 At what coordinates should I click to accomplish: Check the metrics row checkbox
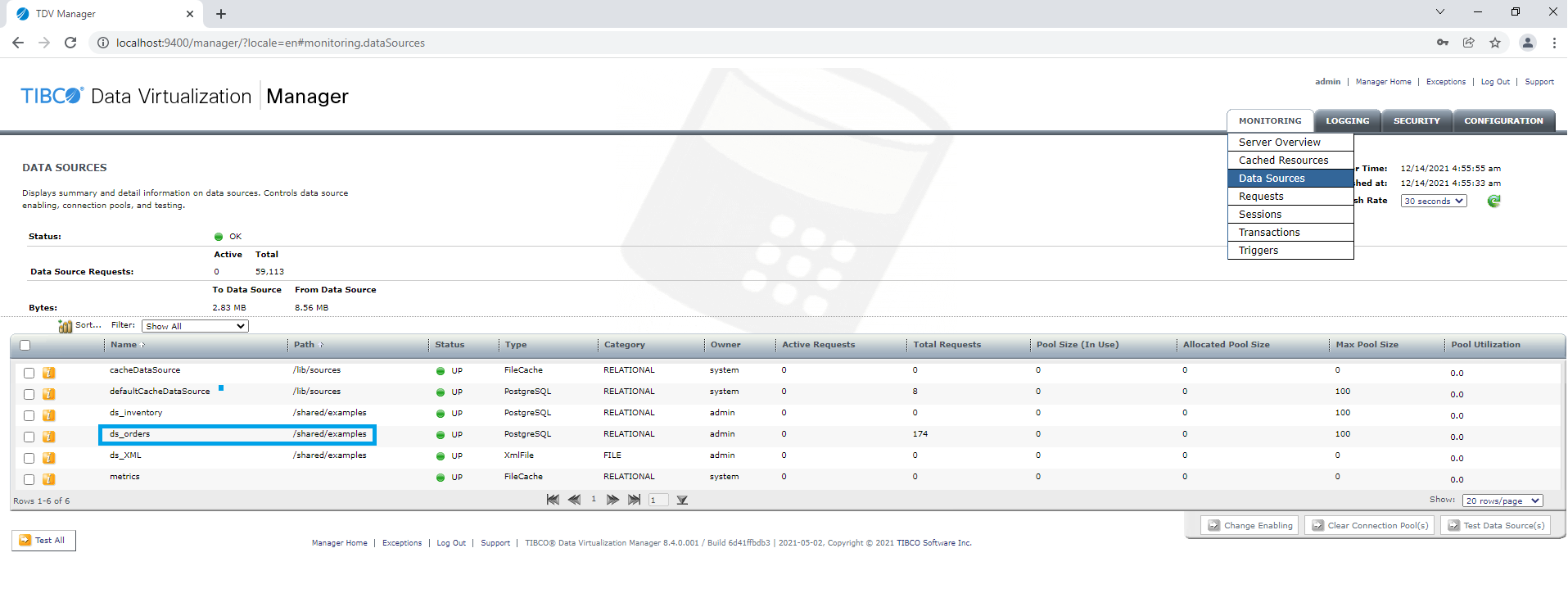pyautogui.click(x=29, y=479)
